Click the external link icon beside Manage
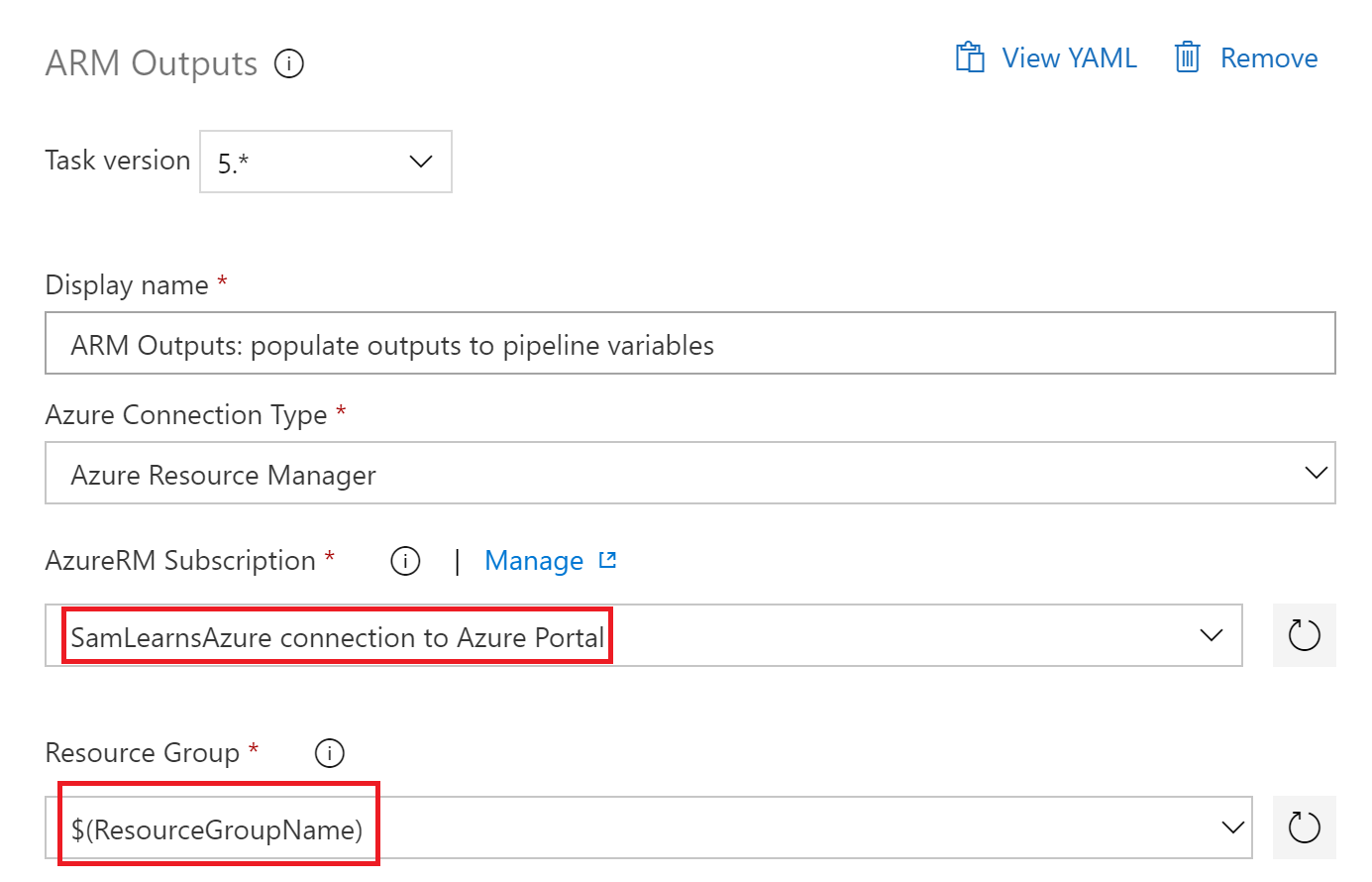1372x882 pixels. click(607, 561)
